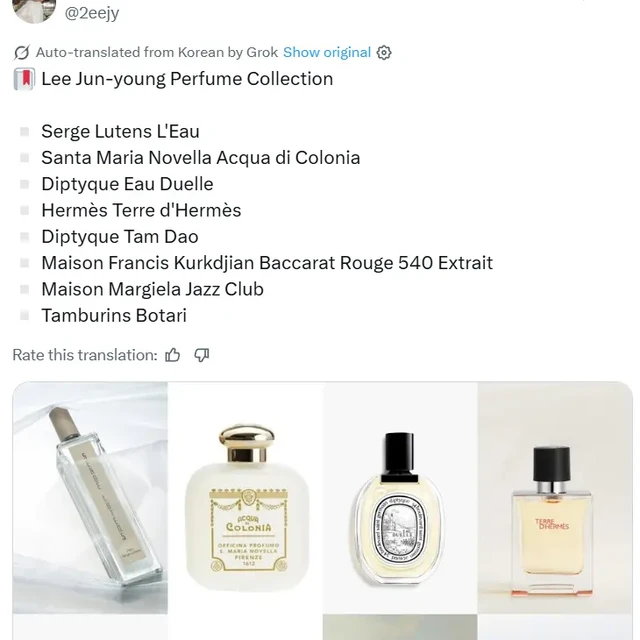The image size is (640, 640).
Task: Click the bullet next to Serge Lutens L'Eau
Action: coord(24,132)
